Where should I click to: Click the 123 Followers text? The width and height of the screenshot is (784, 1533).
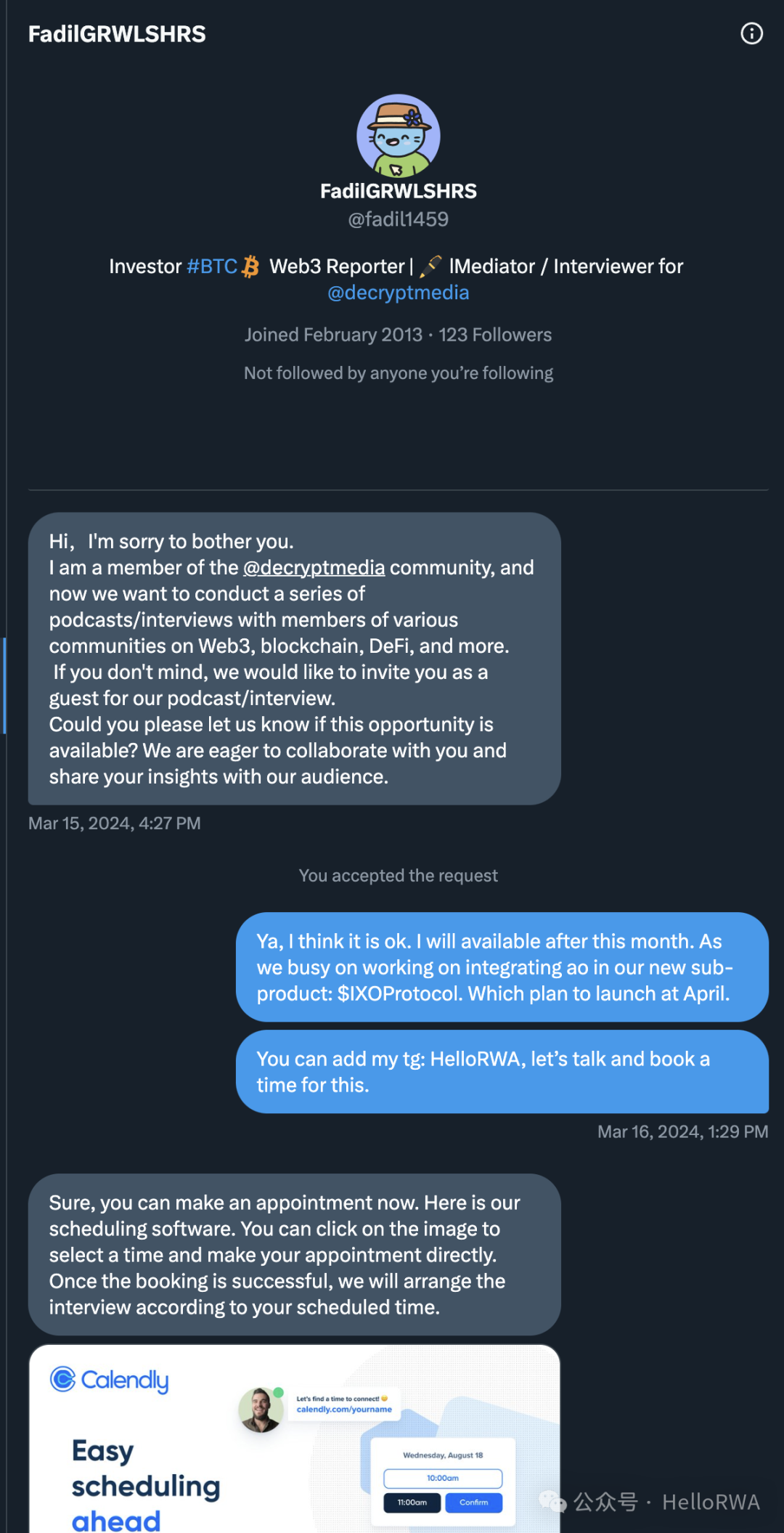tap(495, 335)
